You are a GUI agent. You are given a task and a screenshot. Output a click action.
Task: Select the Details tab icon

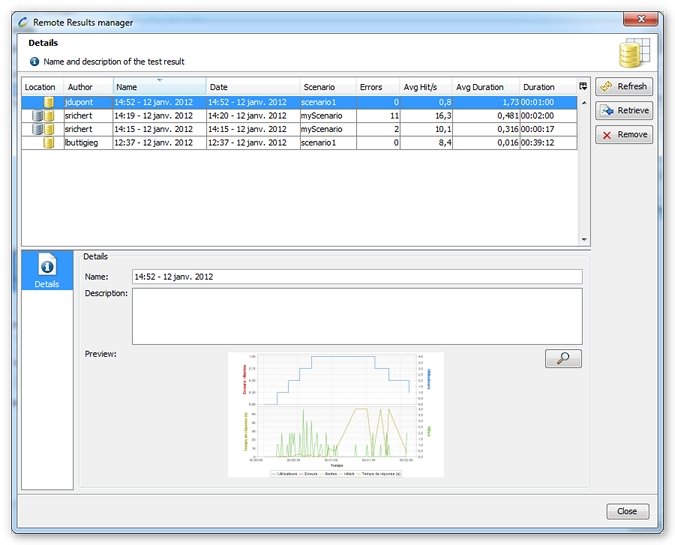pos(47,270)
